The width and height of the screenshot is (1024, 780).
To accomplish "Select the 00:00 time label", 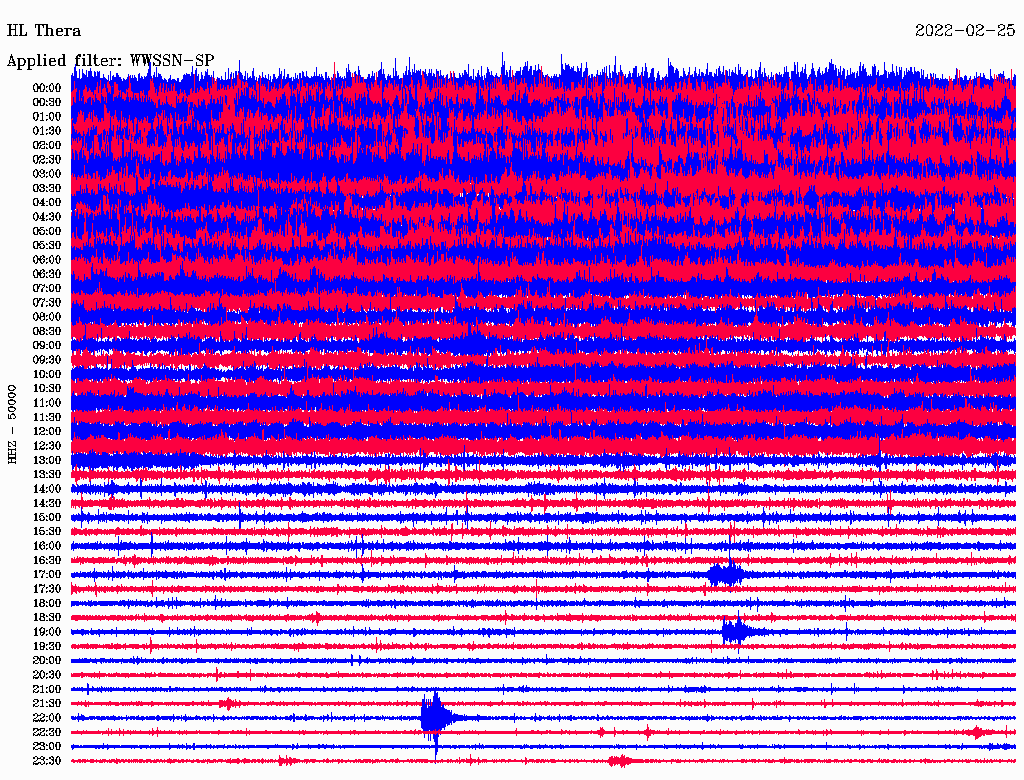I will click(x=47, y=88).
